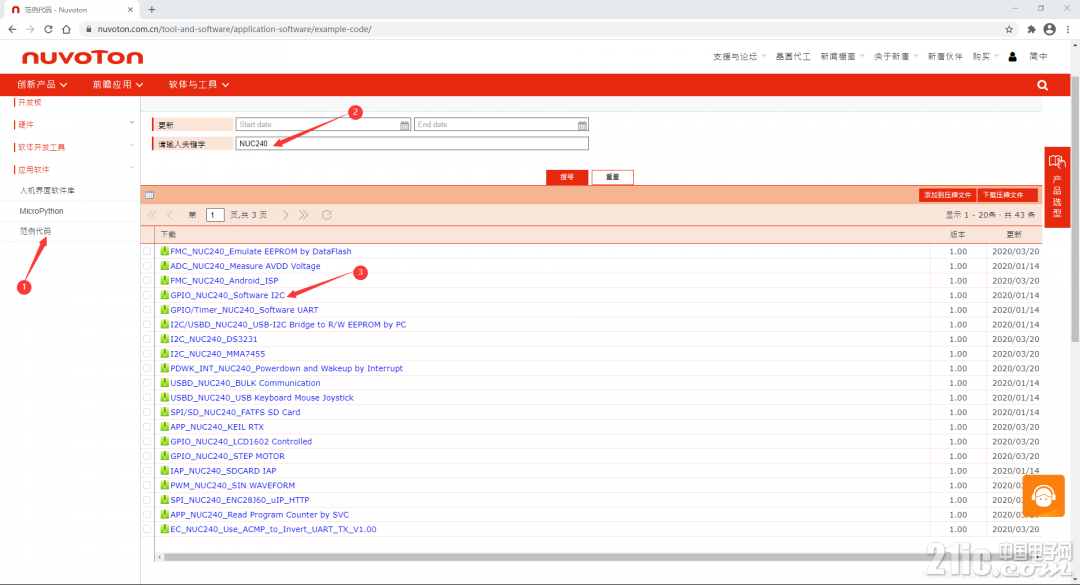Open the red product selection side tab
Image resolution: width=1080 pixels, height=585 pixels.
pos(1057,187)
